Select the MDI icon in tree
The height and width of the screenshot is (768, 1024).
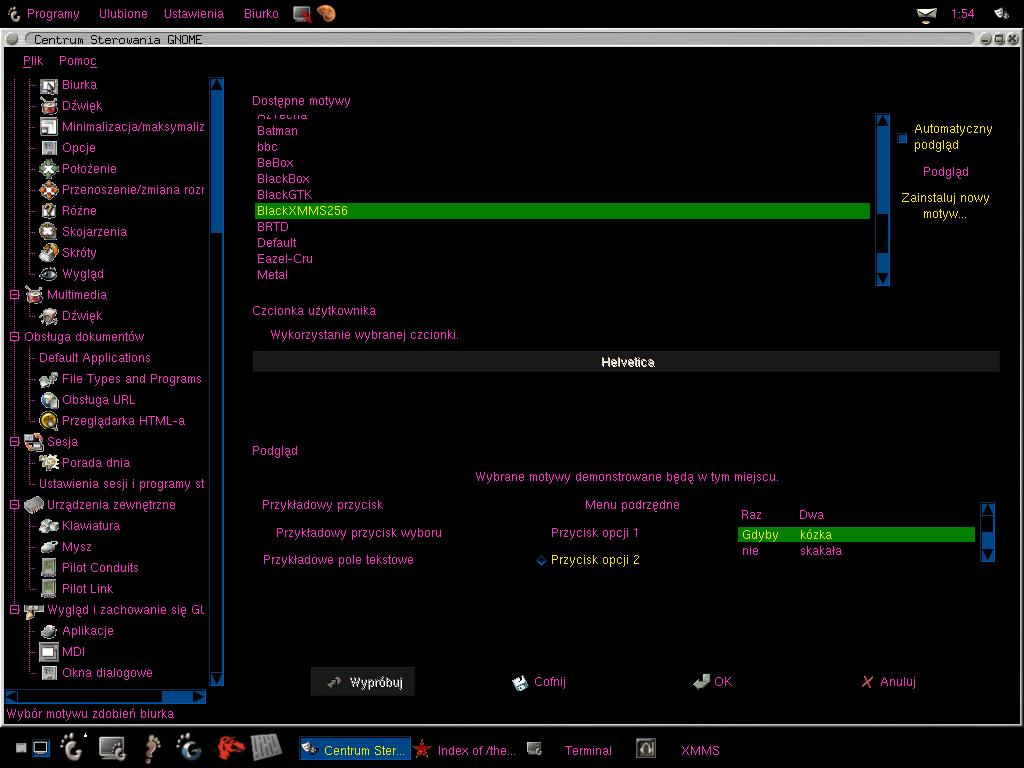(48, 652)
